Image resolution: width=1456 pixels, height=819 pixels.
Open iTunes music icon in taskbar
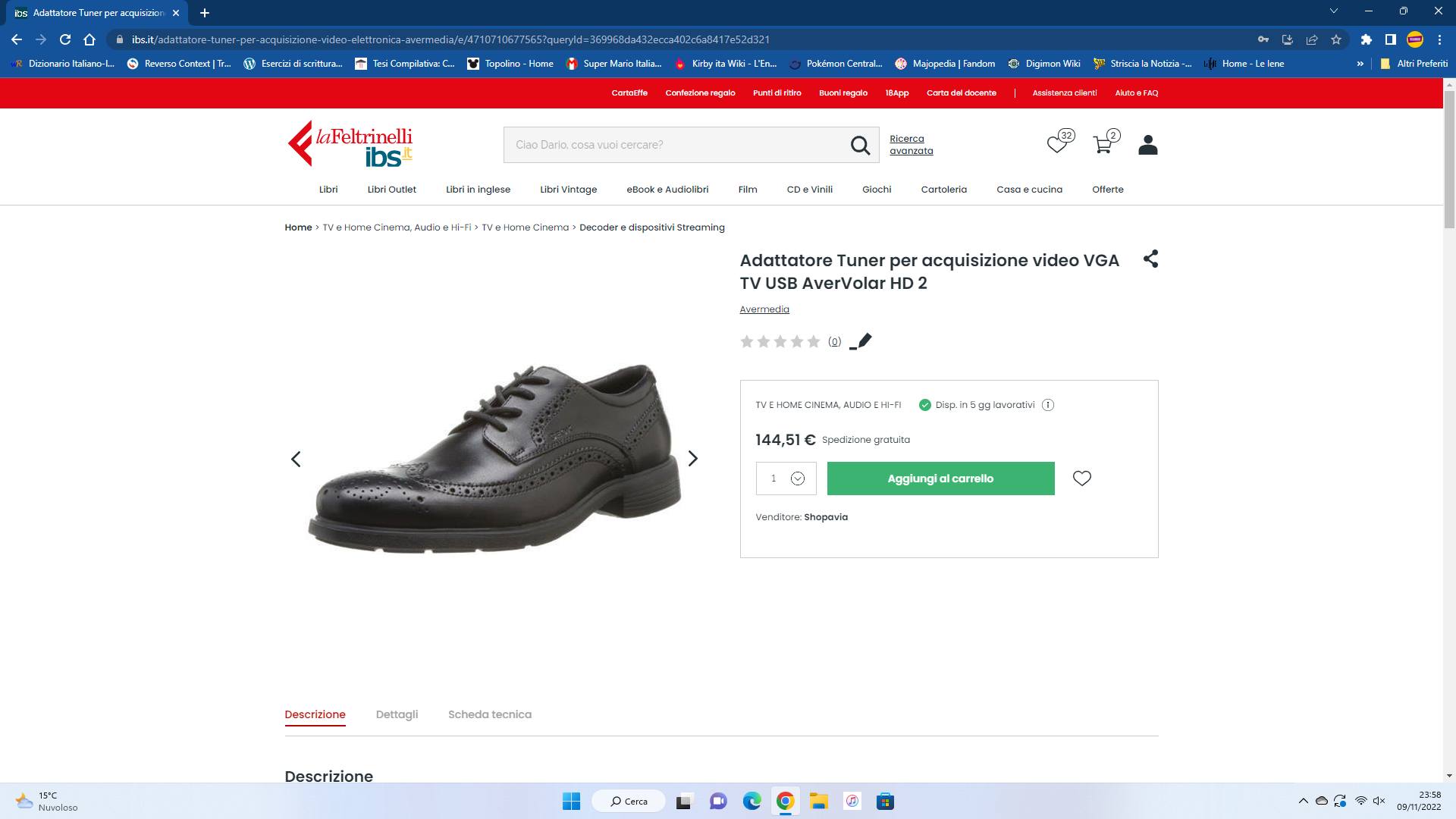click(x=852, y=802)
